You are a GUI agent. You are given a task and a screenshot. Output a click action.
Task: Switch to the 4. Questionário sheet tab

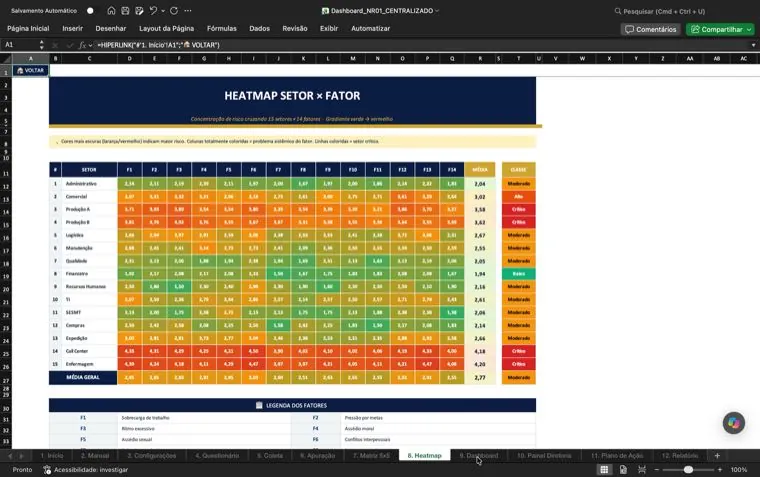pos(217,456)
